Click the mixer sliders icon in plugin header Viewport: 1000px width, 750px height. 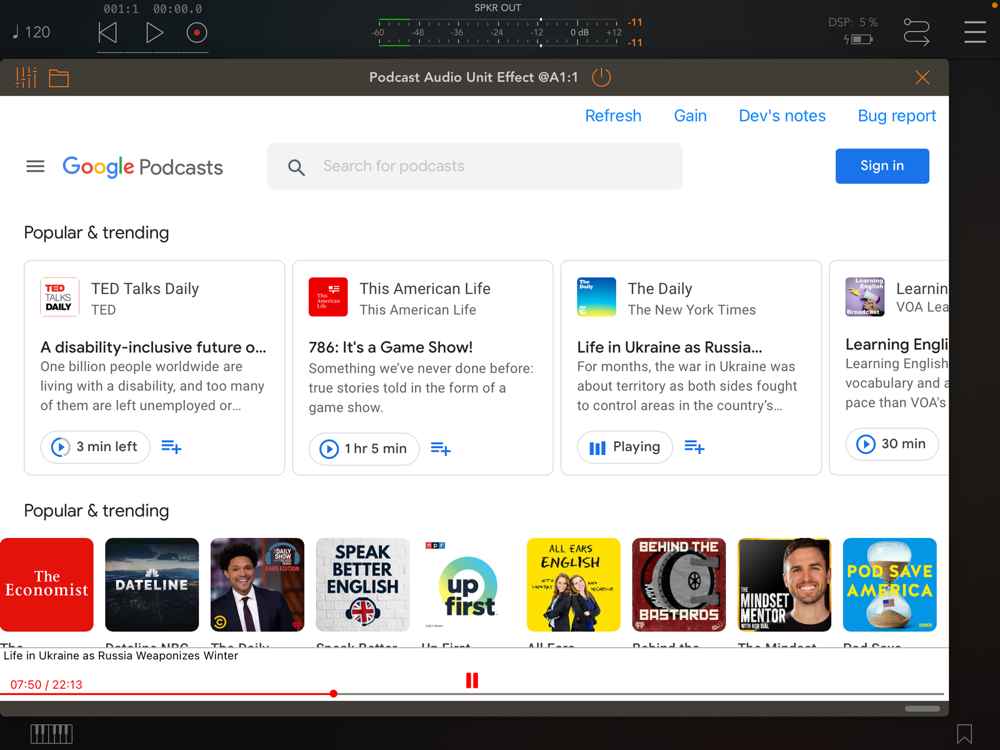click(x=26, y=78)
